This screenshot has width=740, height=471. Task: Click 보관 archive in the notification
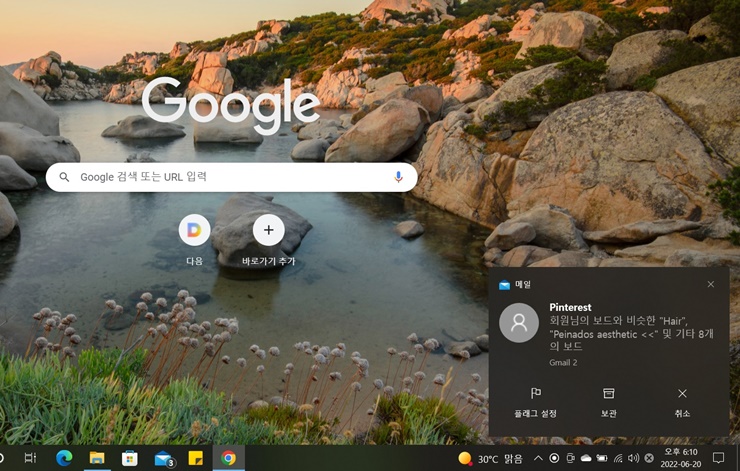tap(609, 403)
